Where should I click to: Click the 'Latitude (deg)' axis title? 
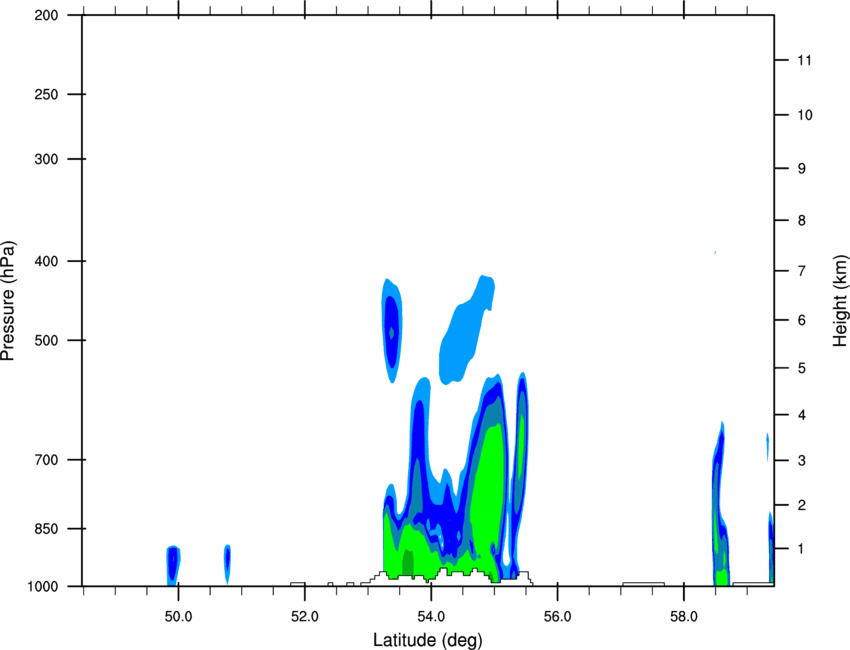[428, 640]
